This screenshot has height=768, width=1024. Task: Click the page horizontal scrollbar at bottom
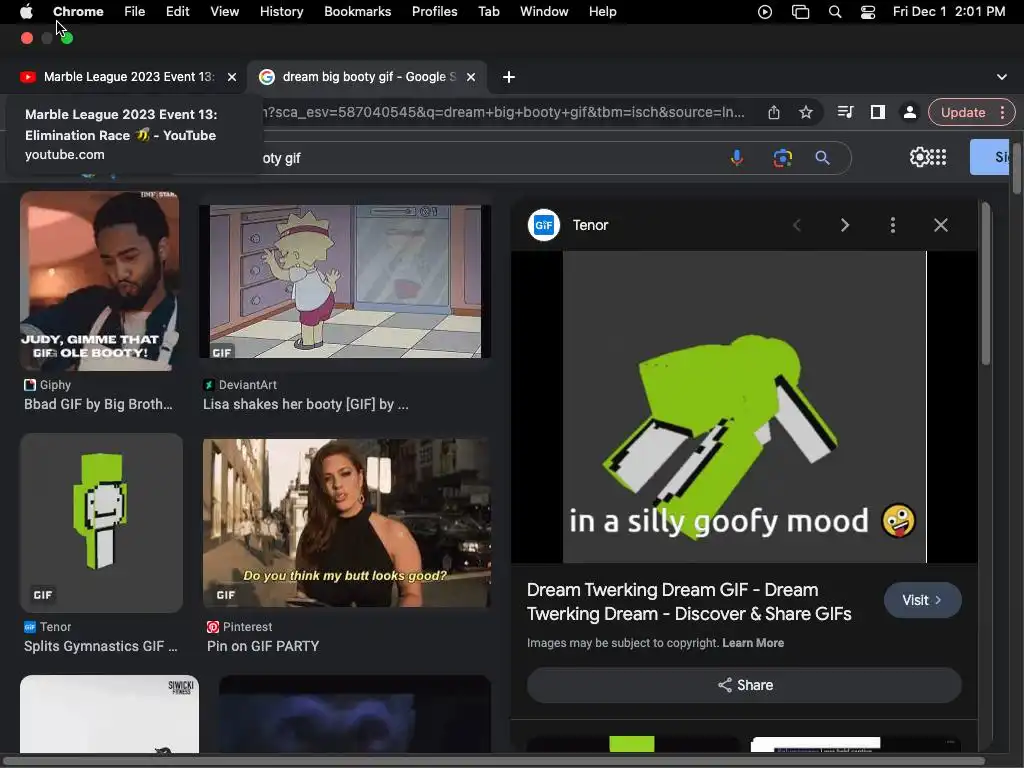493,761
